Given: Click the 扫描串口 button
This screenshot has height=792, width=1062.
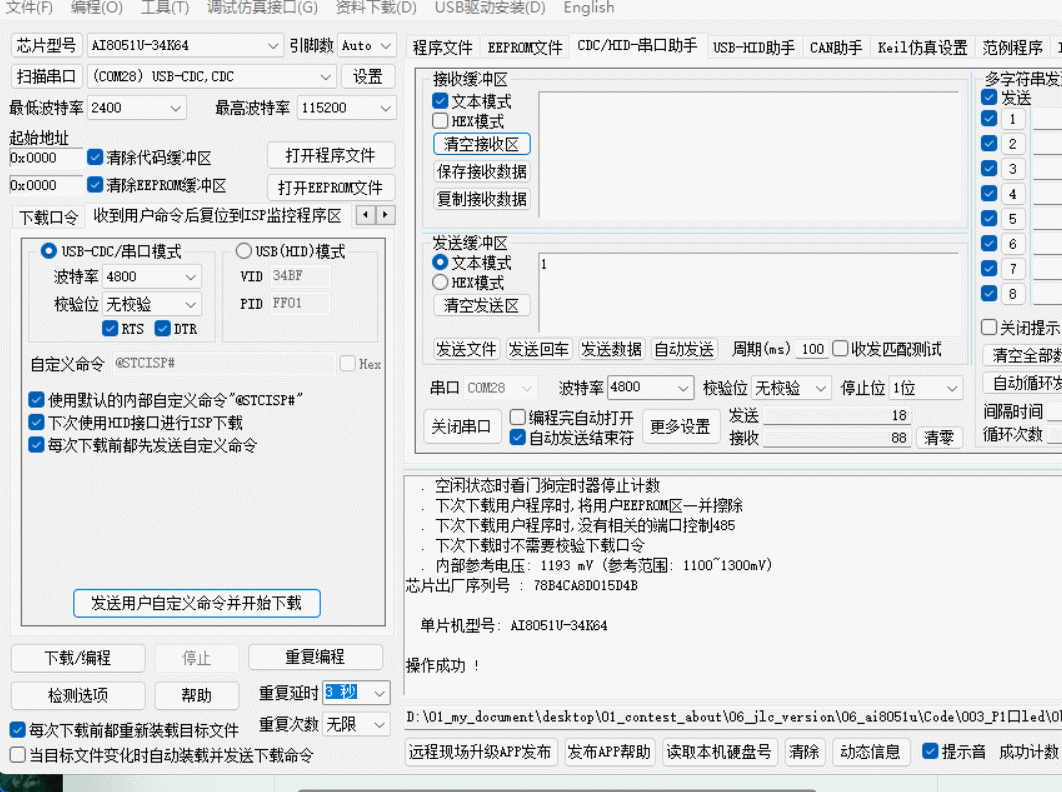Looking at the screenshot, I should point(47,77).
